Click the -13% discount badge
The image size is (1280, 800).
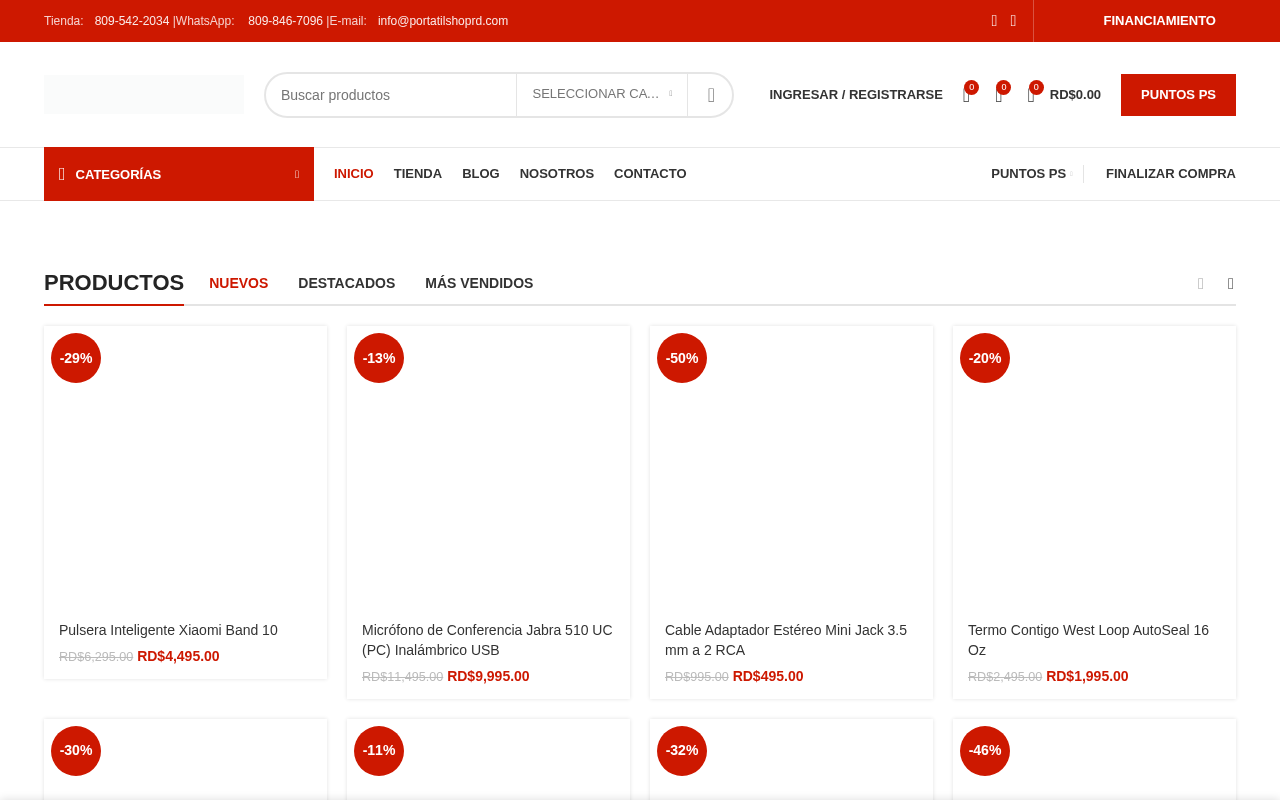(379, 358)
